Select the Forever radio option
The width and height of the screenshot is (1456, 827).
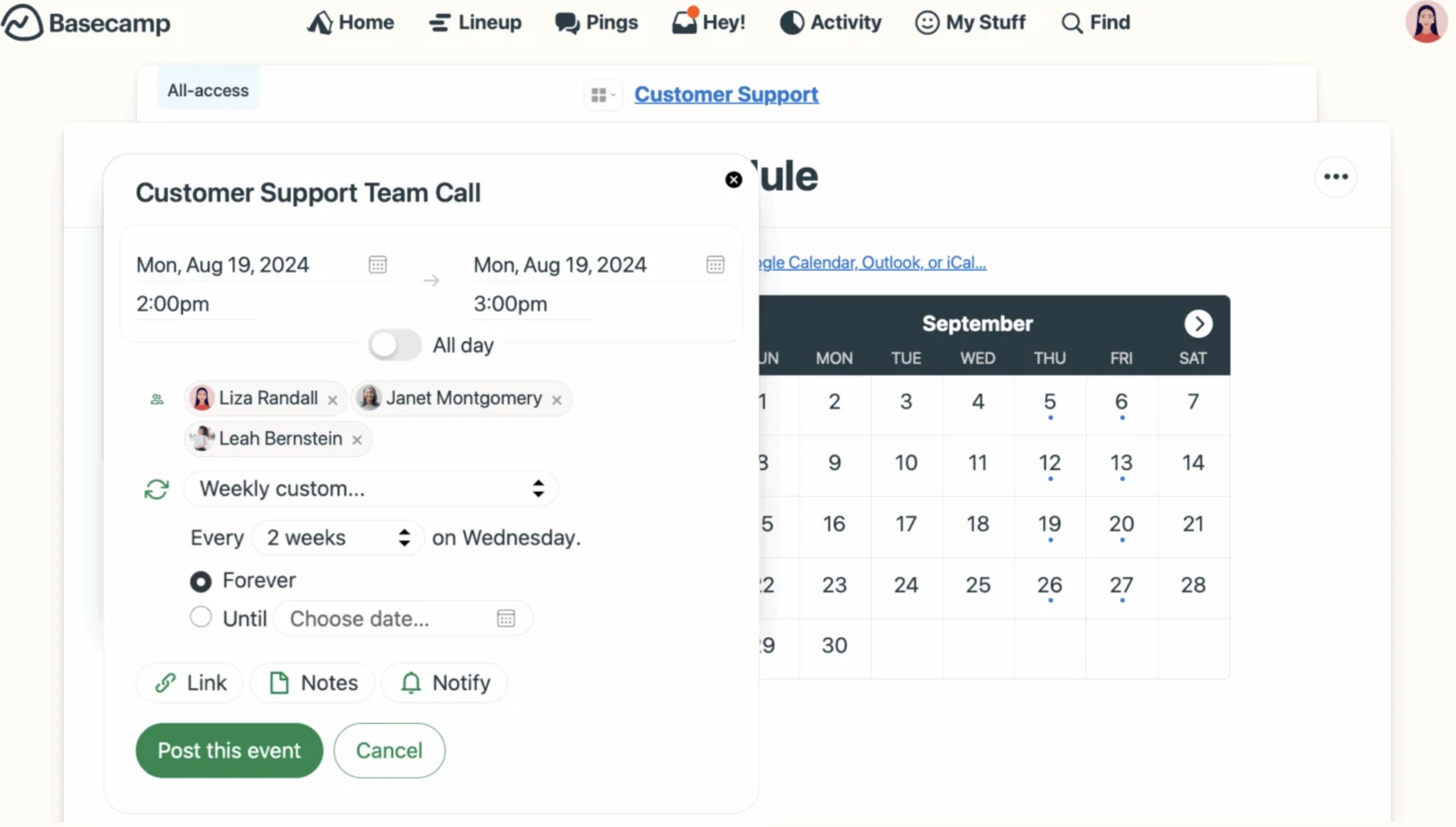coord(200,582)
